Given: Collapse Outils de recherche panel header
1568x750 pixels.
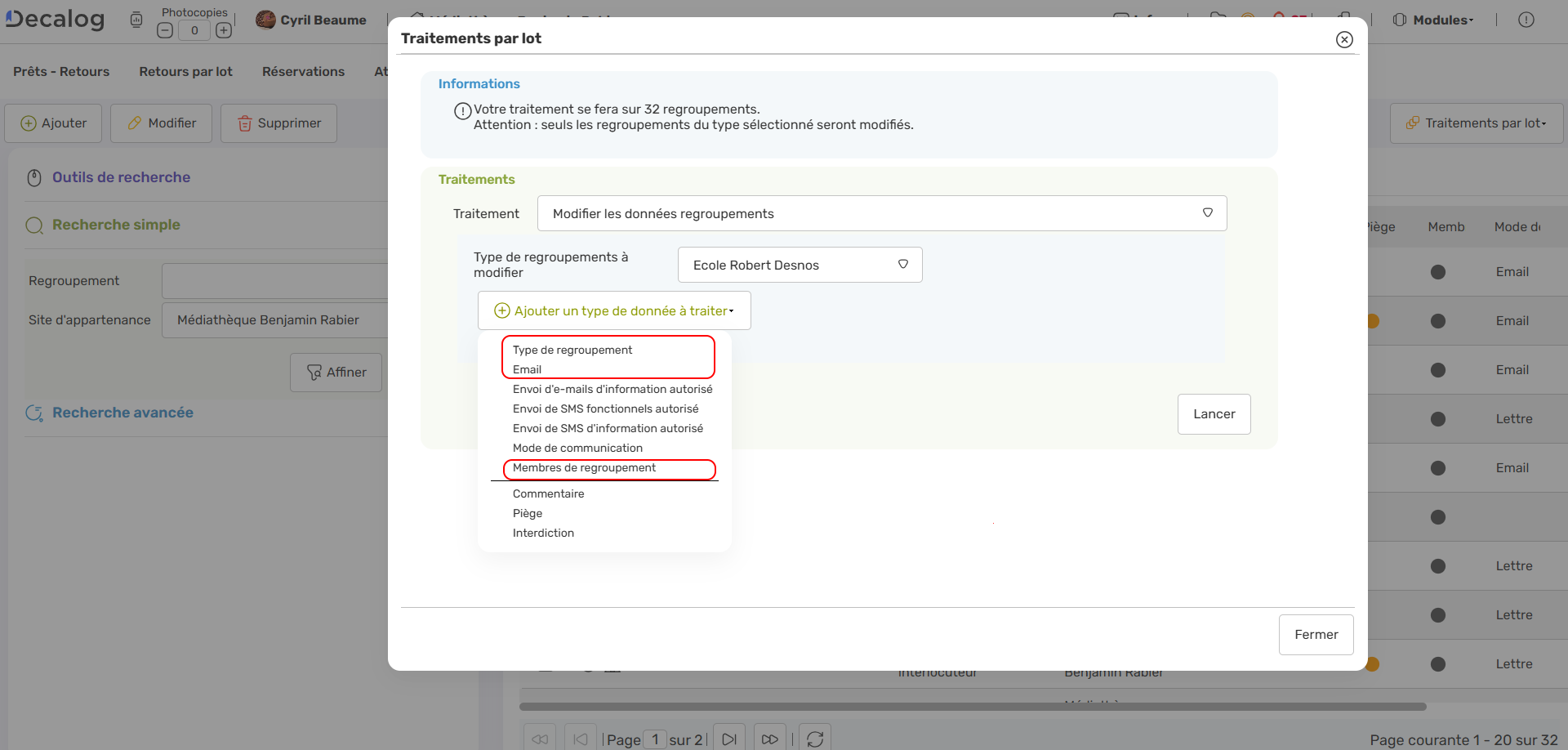Looking at the screenshot, I should click(x=121, y=177).
